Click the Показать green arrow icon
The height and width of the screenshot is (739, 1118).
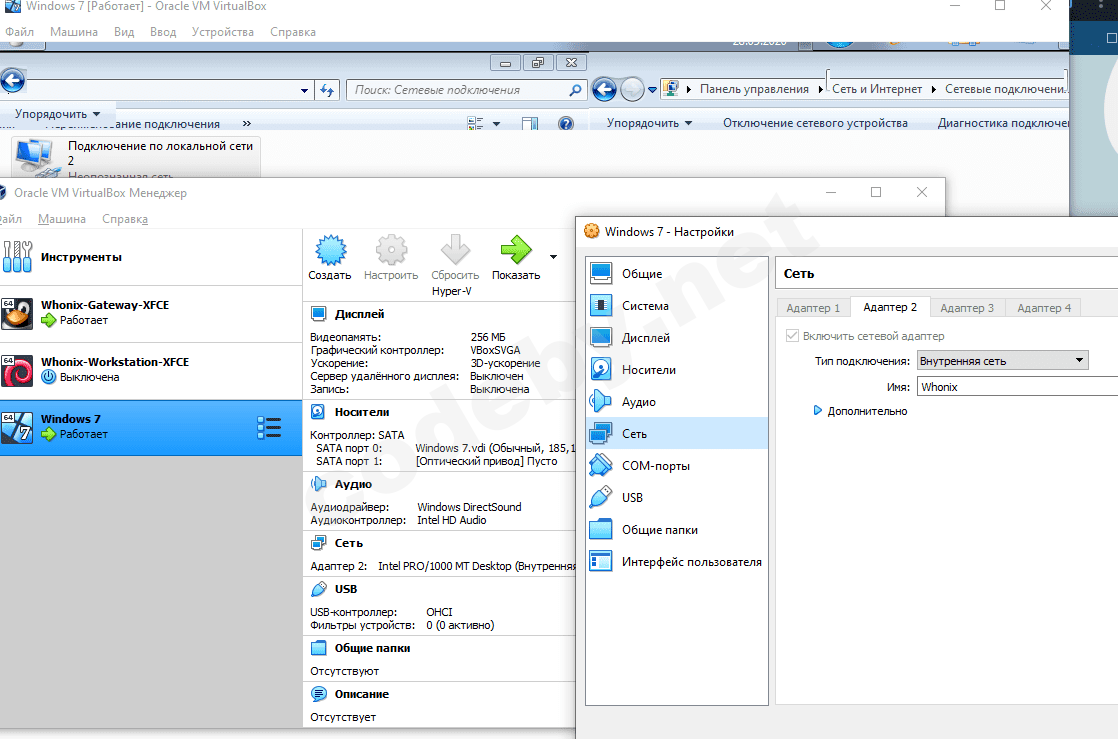(516, 251)
